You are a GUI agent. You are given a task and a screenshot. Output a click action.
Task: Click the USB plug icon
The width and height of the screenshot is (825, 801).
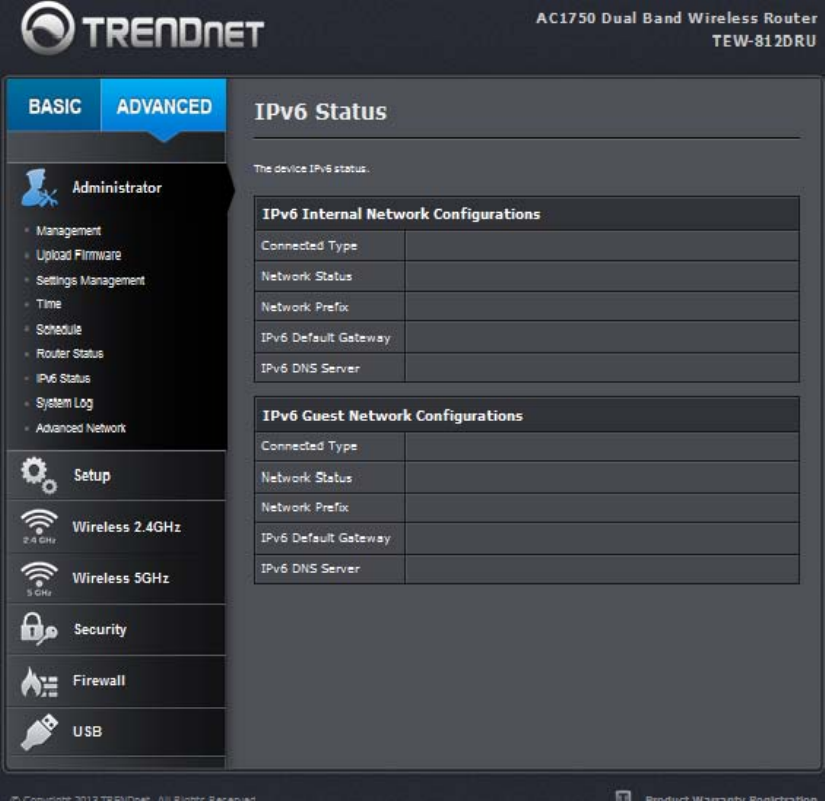pos(39,732)
